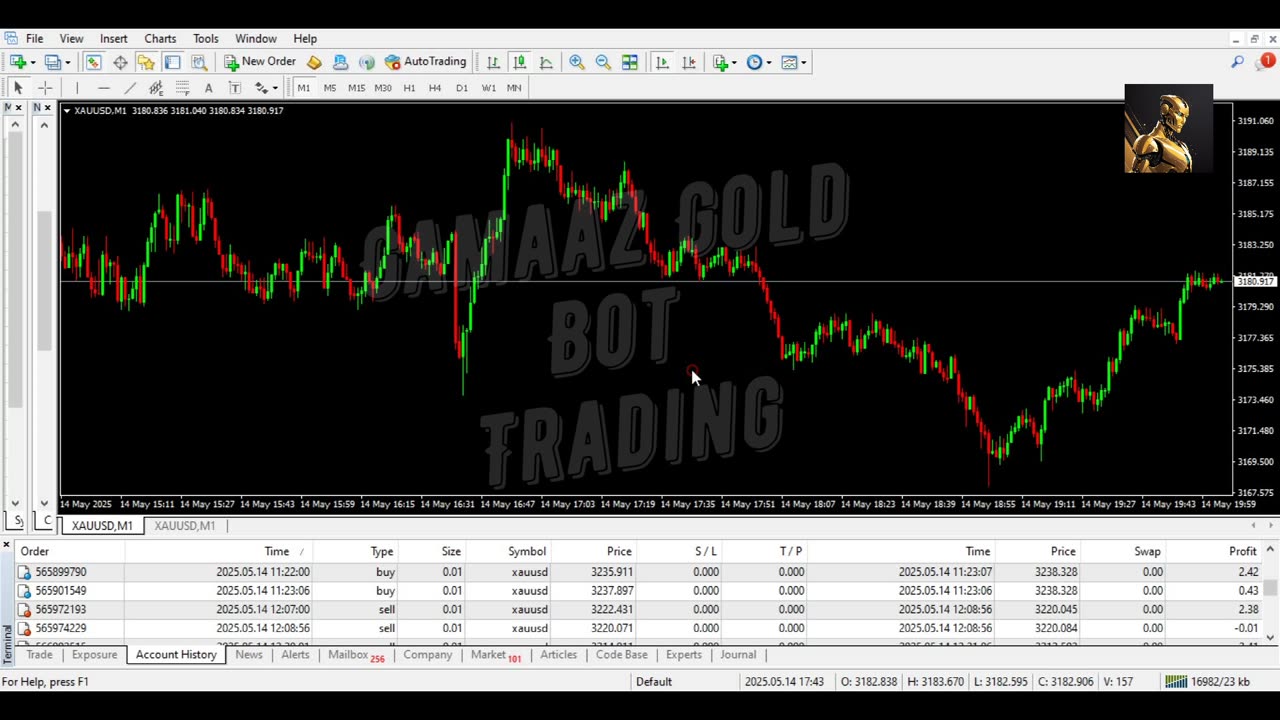Select the Text Label tool
This screenshot has width=1280, height=720.
coord(235,88)
